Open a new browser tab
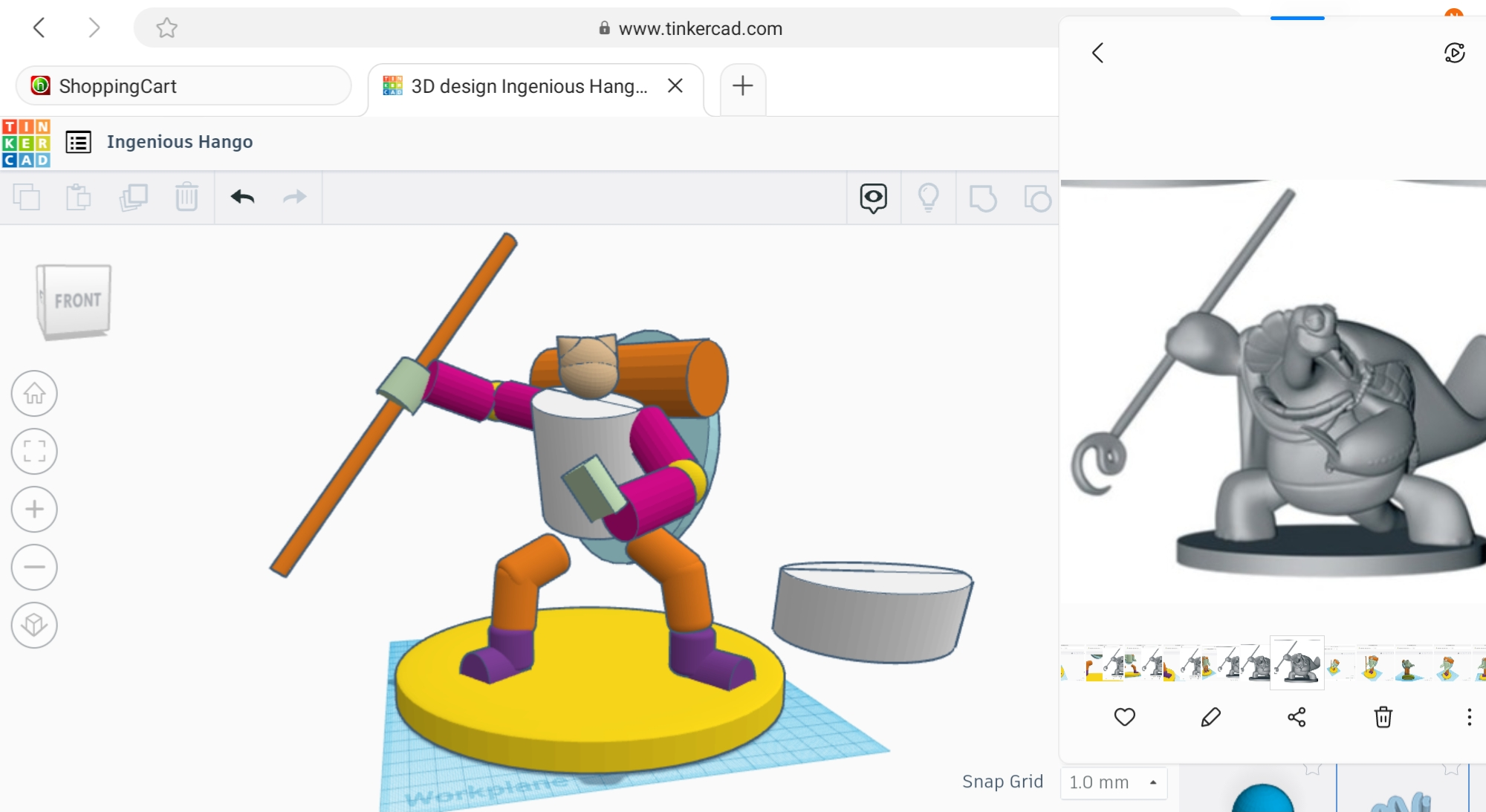 [742, 86]
